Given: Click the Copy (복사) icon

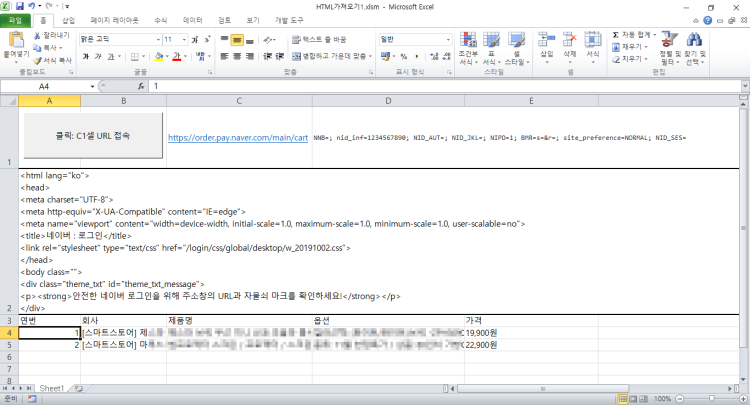Looking at the screenshot, I should pyautogui.click(x=37, y=48).
